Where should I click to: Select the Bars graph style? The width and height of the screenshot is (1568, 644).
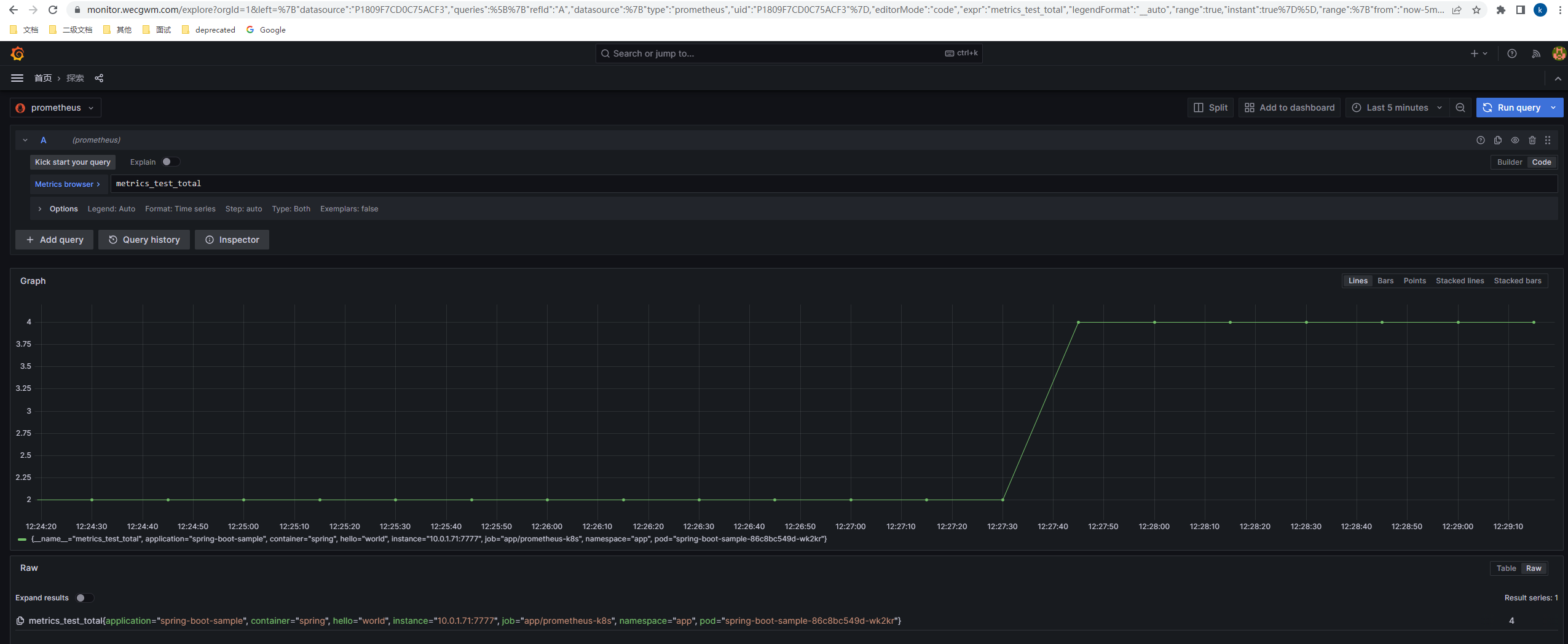(1385, 281)
